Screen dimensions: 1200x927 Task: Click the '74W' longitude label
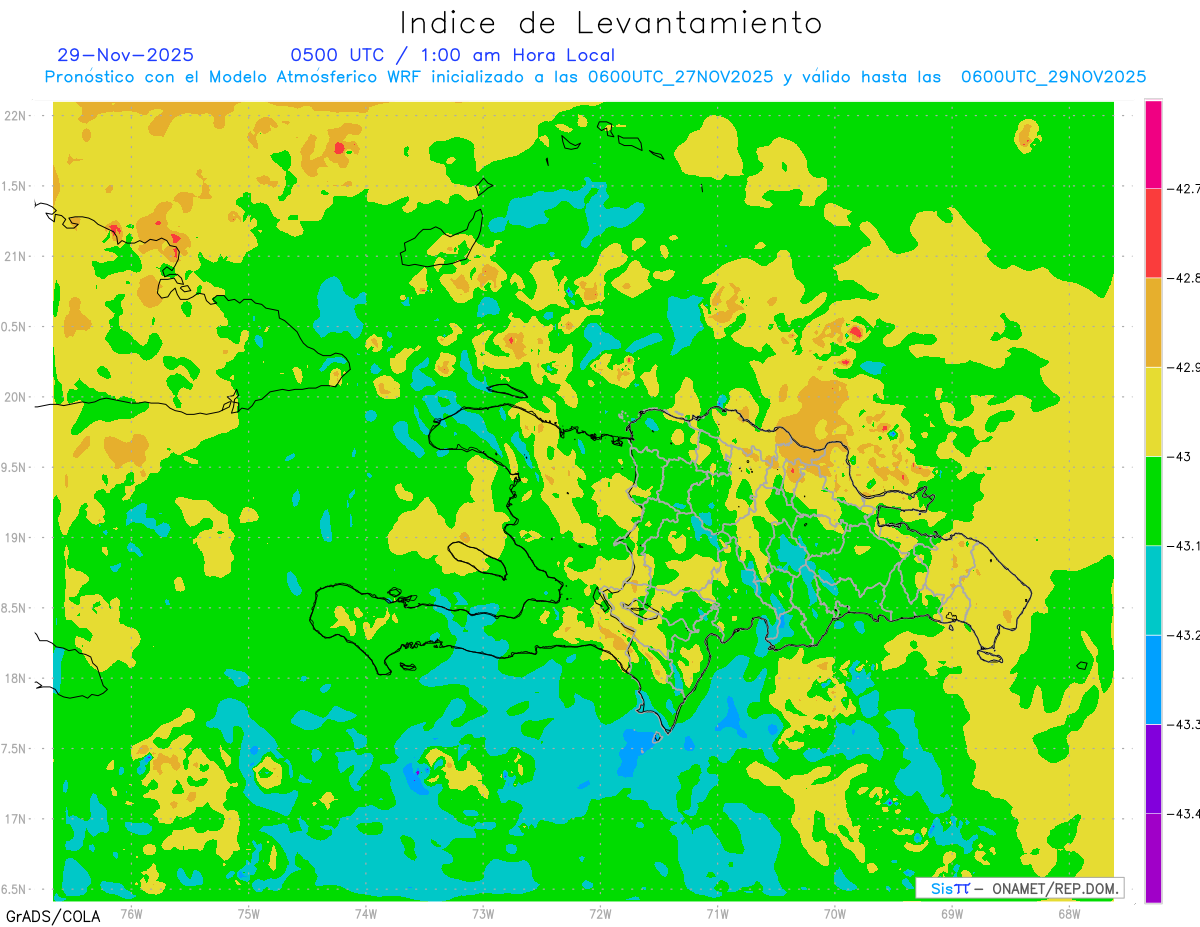(365, 913)
